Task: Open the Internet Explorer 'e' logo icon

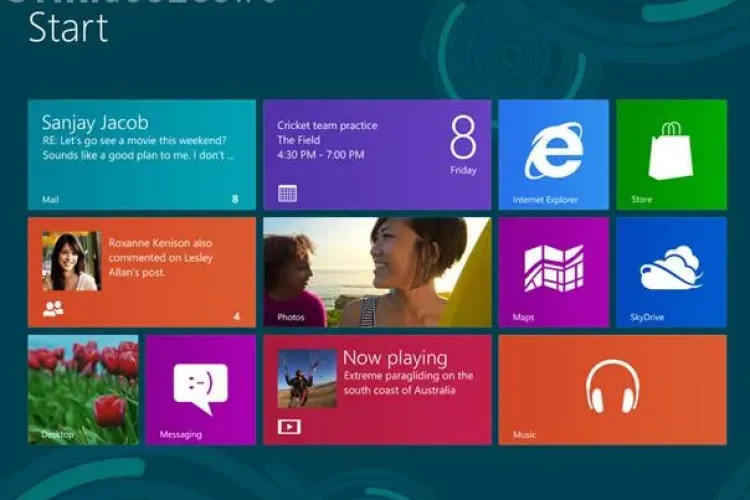Action: 553,150
